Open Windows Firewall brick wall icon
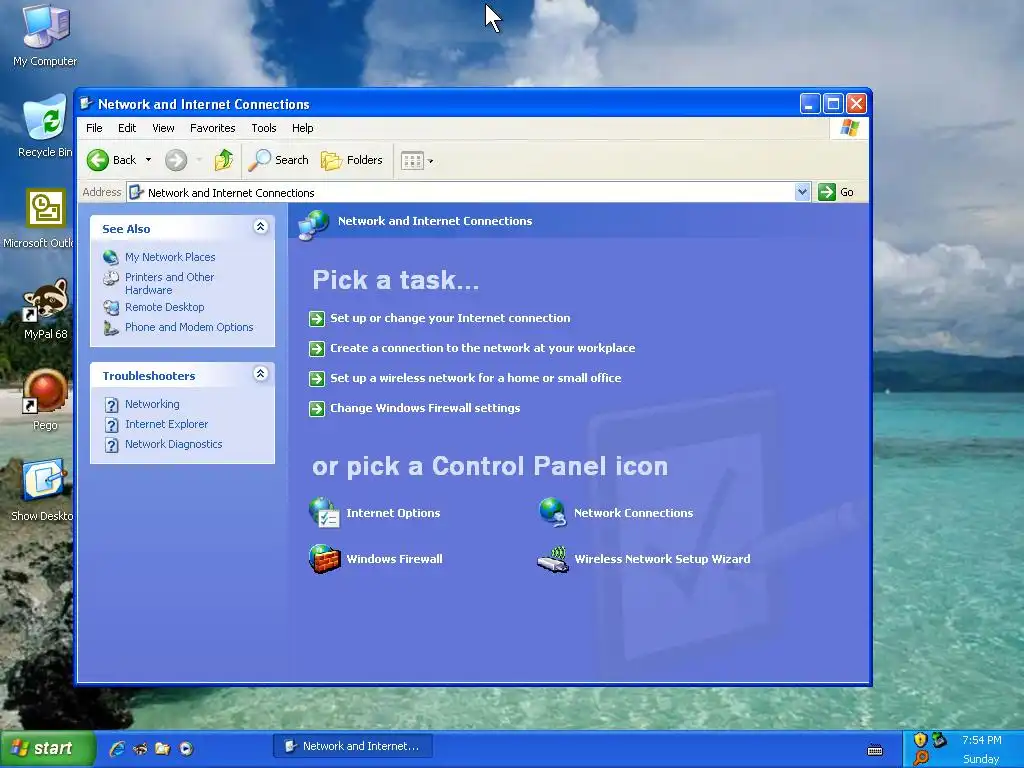 pos(325,559)
